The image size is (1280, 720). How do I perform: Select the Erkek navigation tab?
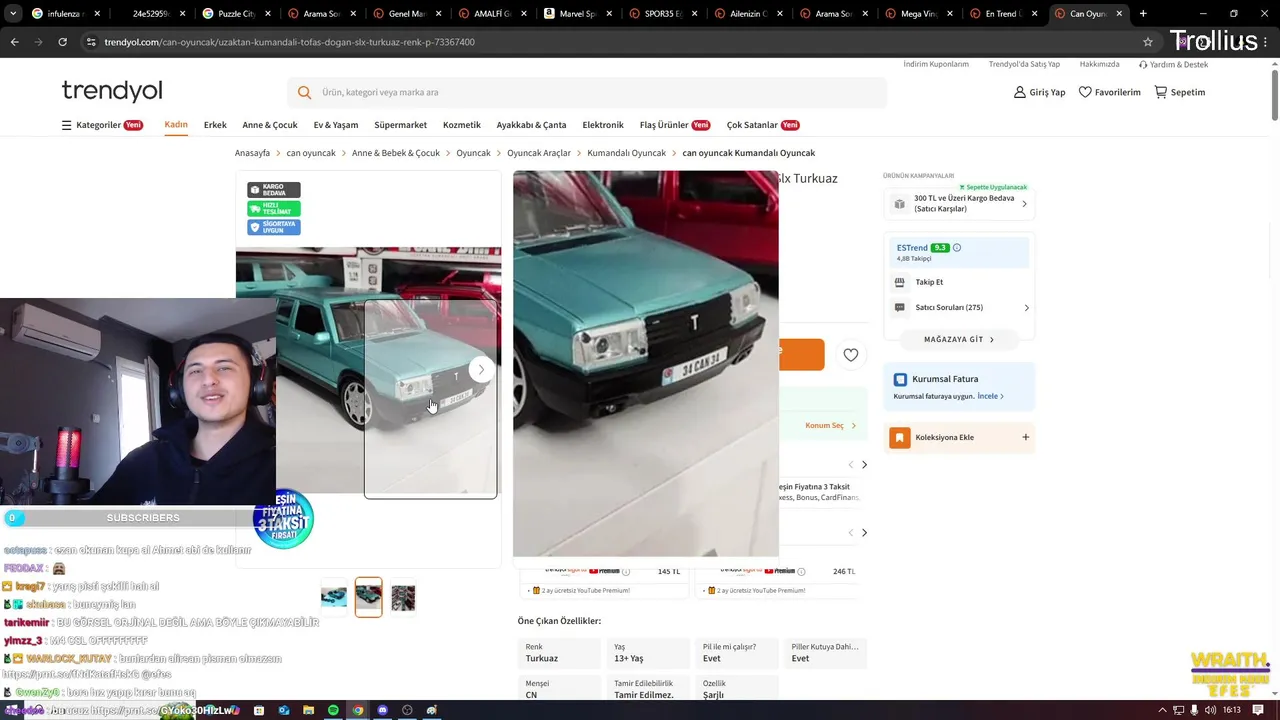[x=215, y=125]
